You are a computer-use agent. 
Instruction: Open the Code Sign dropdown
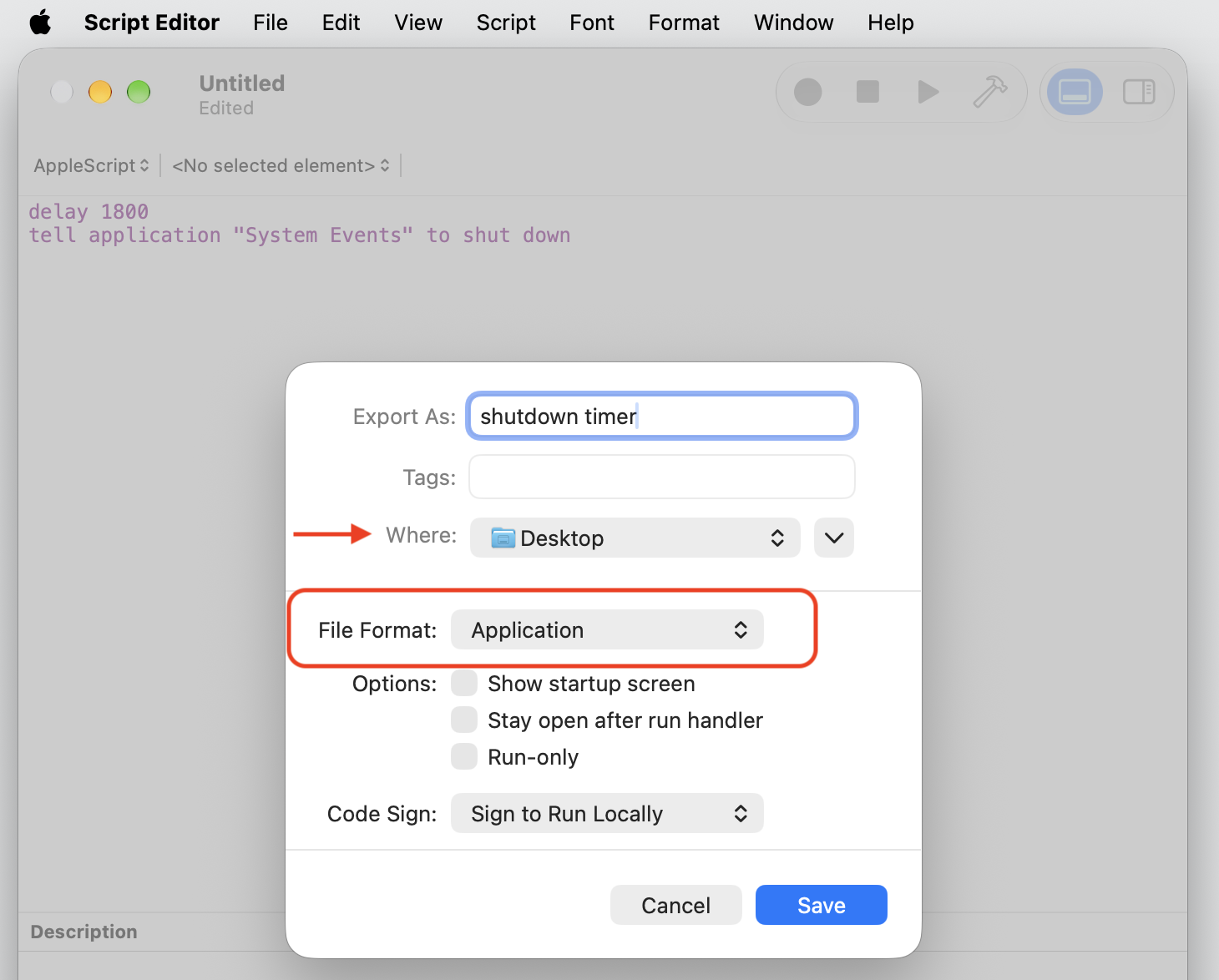coord(607,813)
